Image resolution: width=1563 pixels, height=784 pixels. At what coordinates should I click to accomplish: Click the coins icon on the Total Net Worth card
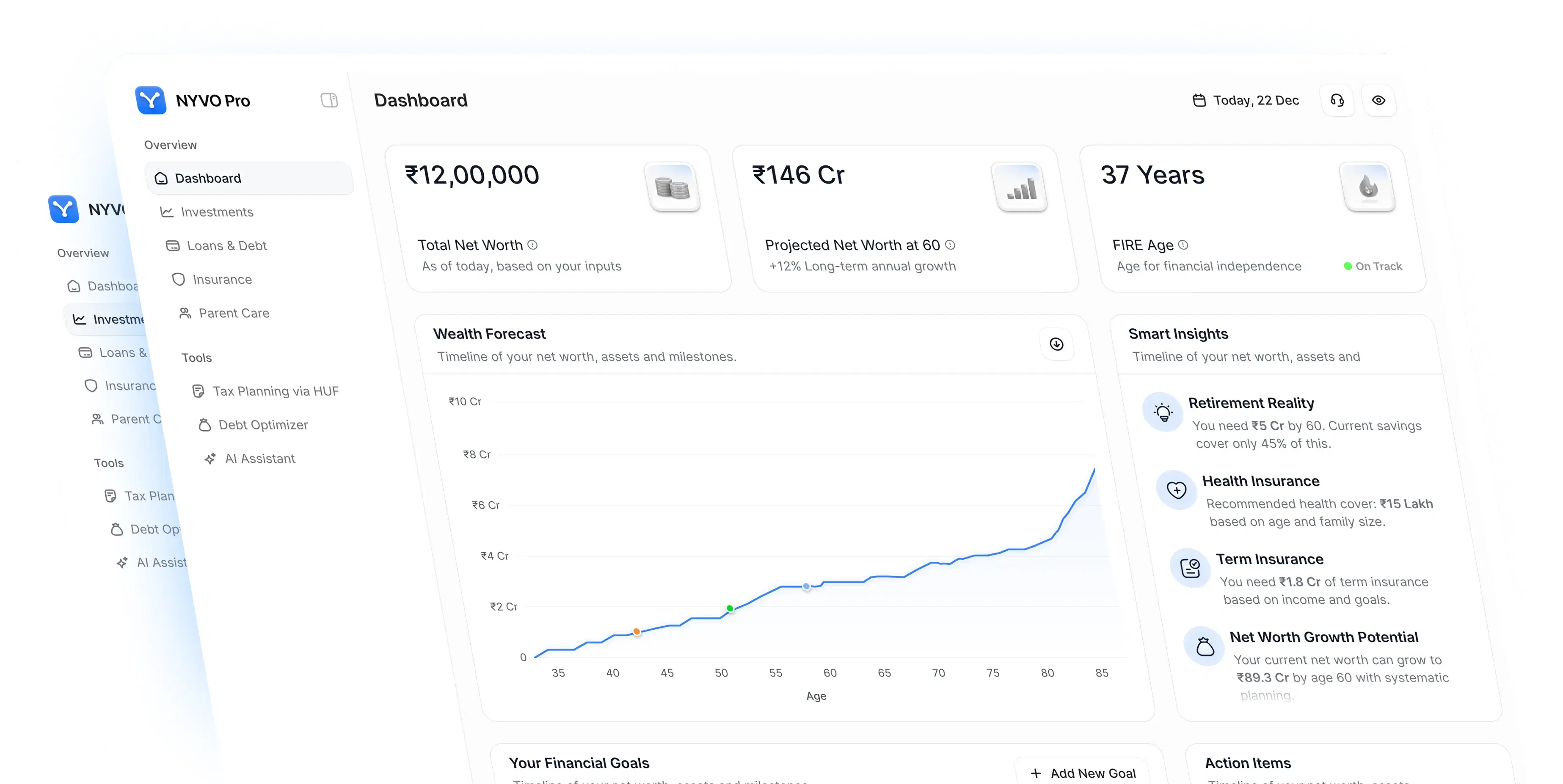(x=673, y=188)
